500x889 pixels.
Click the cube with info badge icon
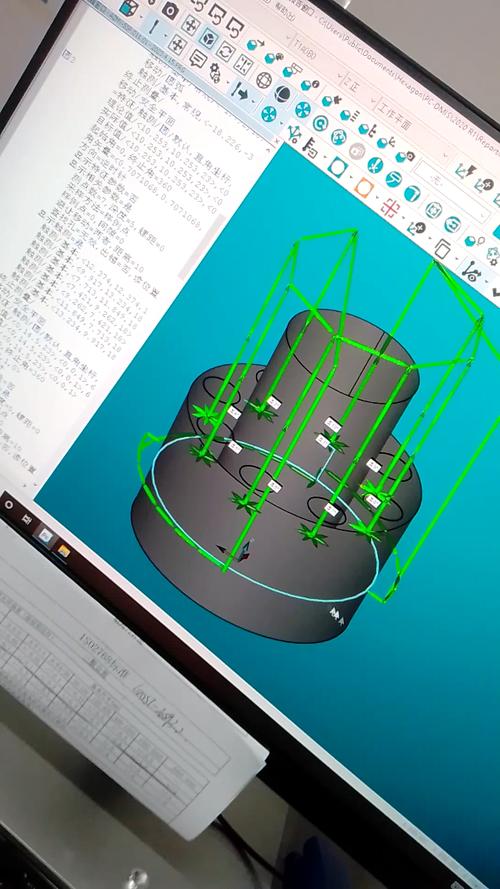[x=310, y=85]
